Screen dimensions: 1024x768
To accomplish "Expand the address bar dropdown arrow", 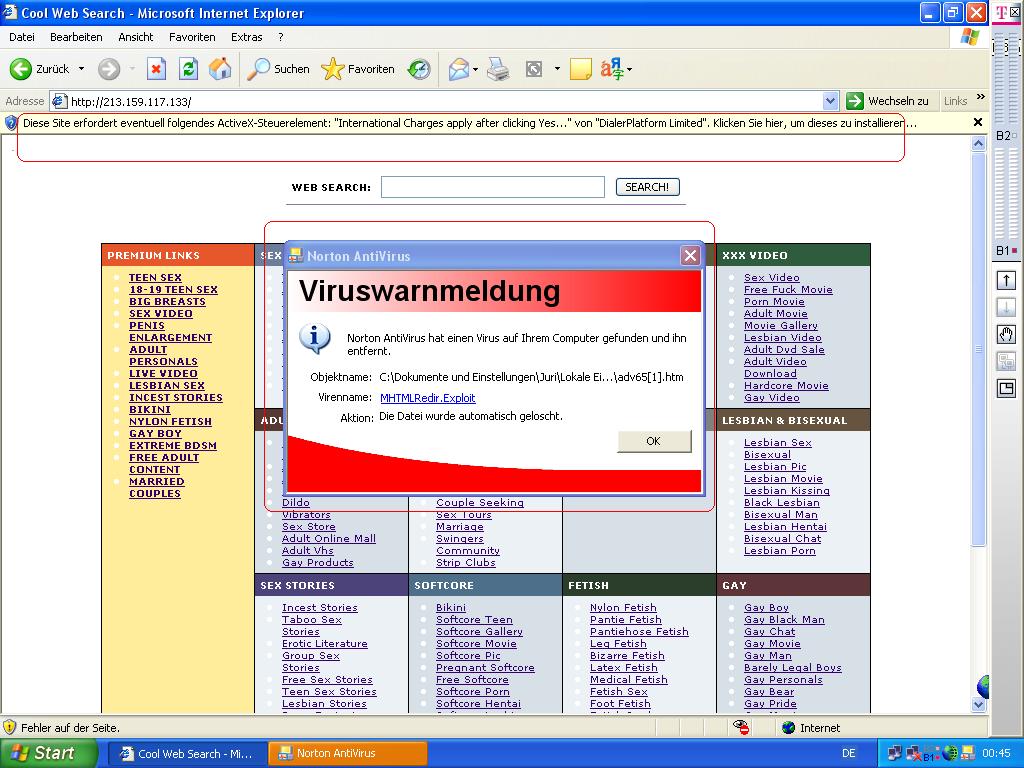I will coord(830,101).
